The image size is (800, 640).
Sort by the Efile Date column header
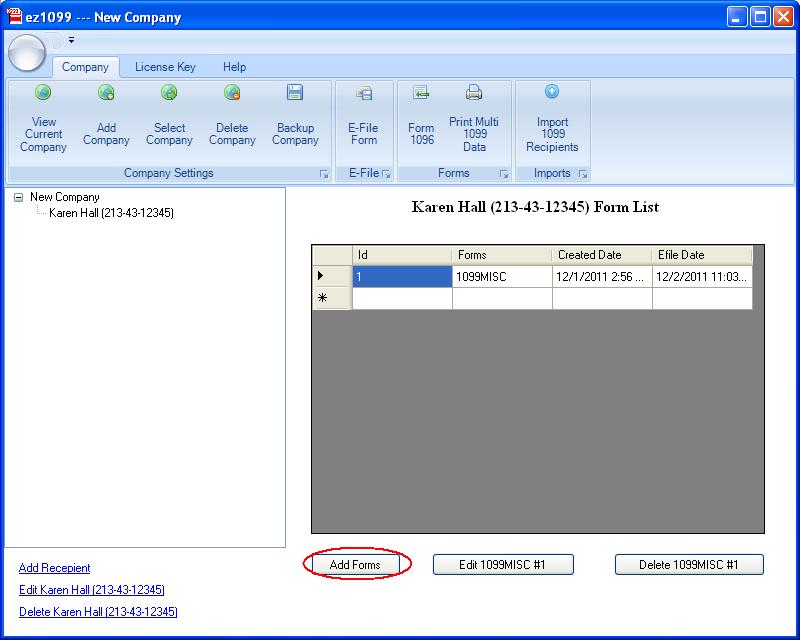click(702, 255)
